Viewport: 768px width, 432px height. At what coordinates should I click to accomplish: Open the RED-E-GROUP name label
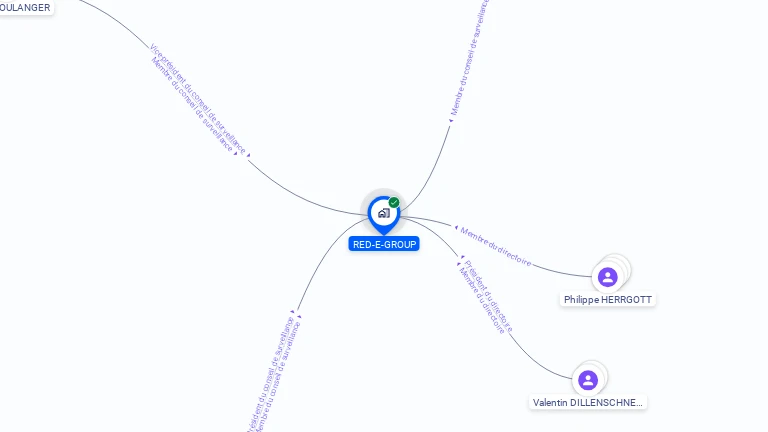(384, 244)
